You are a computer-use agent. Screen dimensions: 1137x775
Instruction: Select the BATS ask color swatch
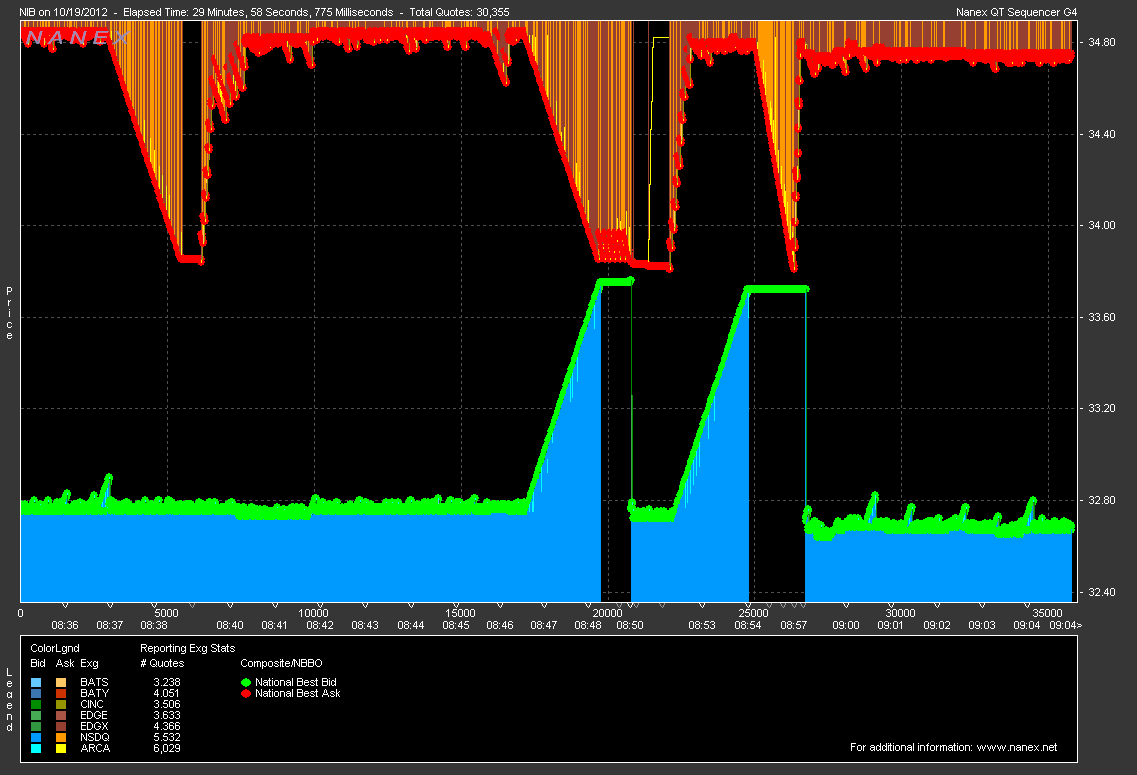coord(61,682)
